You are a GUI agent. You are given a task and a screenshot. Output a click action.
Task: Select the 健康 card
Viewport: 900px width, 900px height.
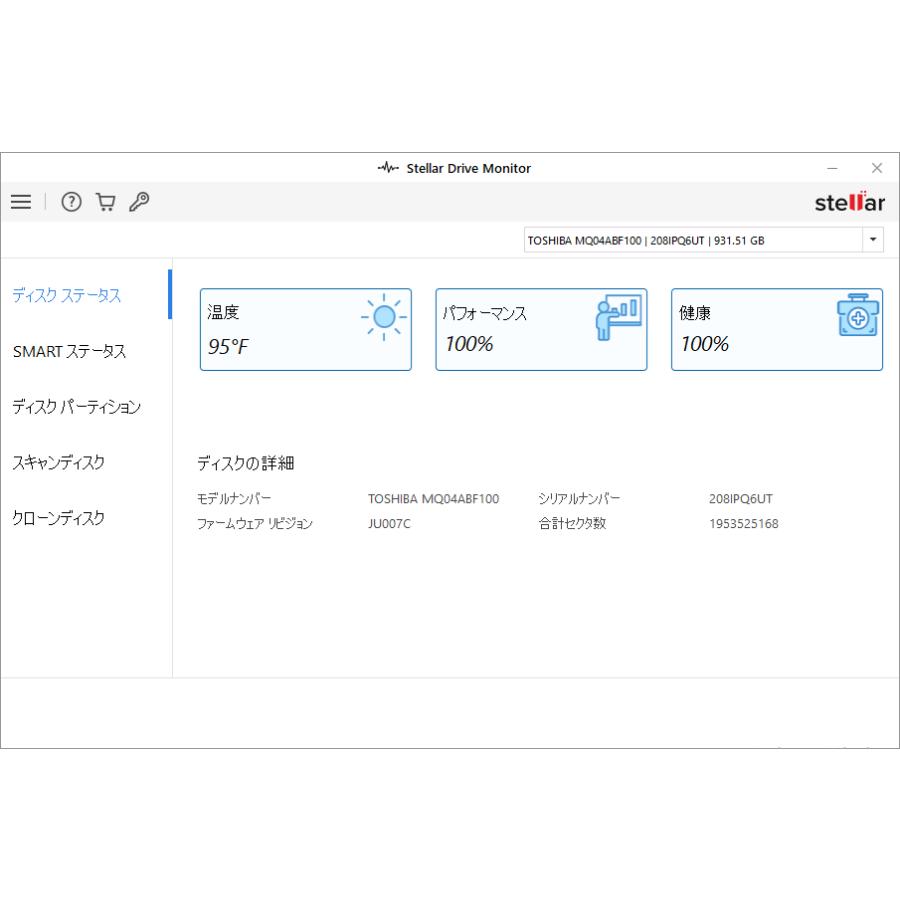[x=776, y=329]
